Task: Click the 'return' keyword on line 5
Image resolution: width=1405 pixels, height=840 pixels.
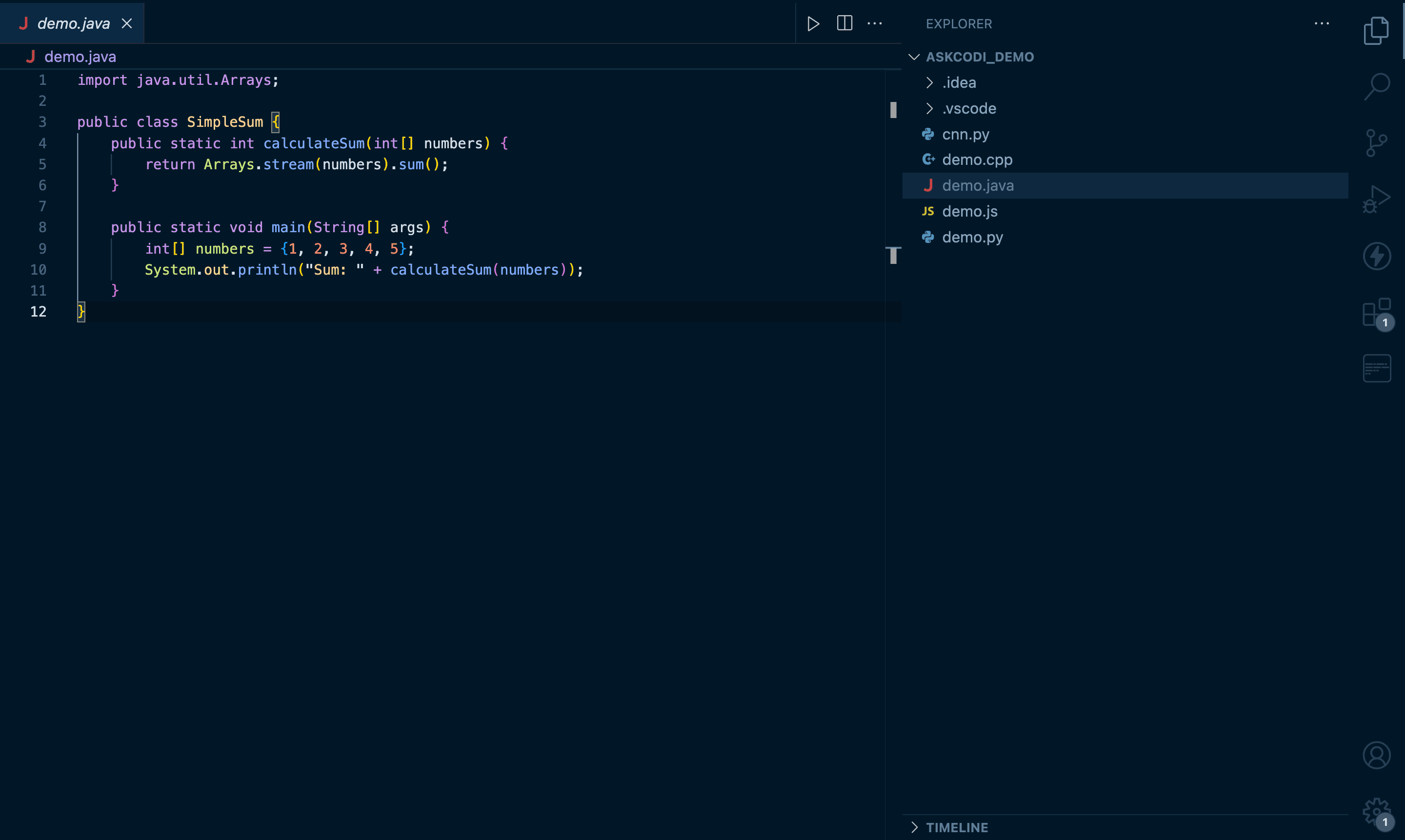Action: [x=170, y=164]
